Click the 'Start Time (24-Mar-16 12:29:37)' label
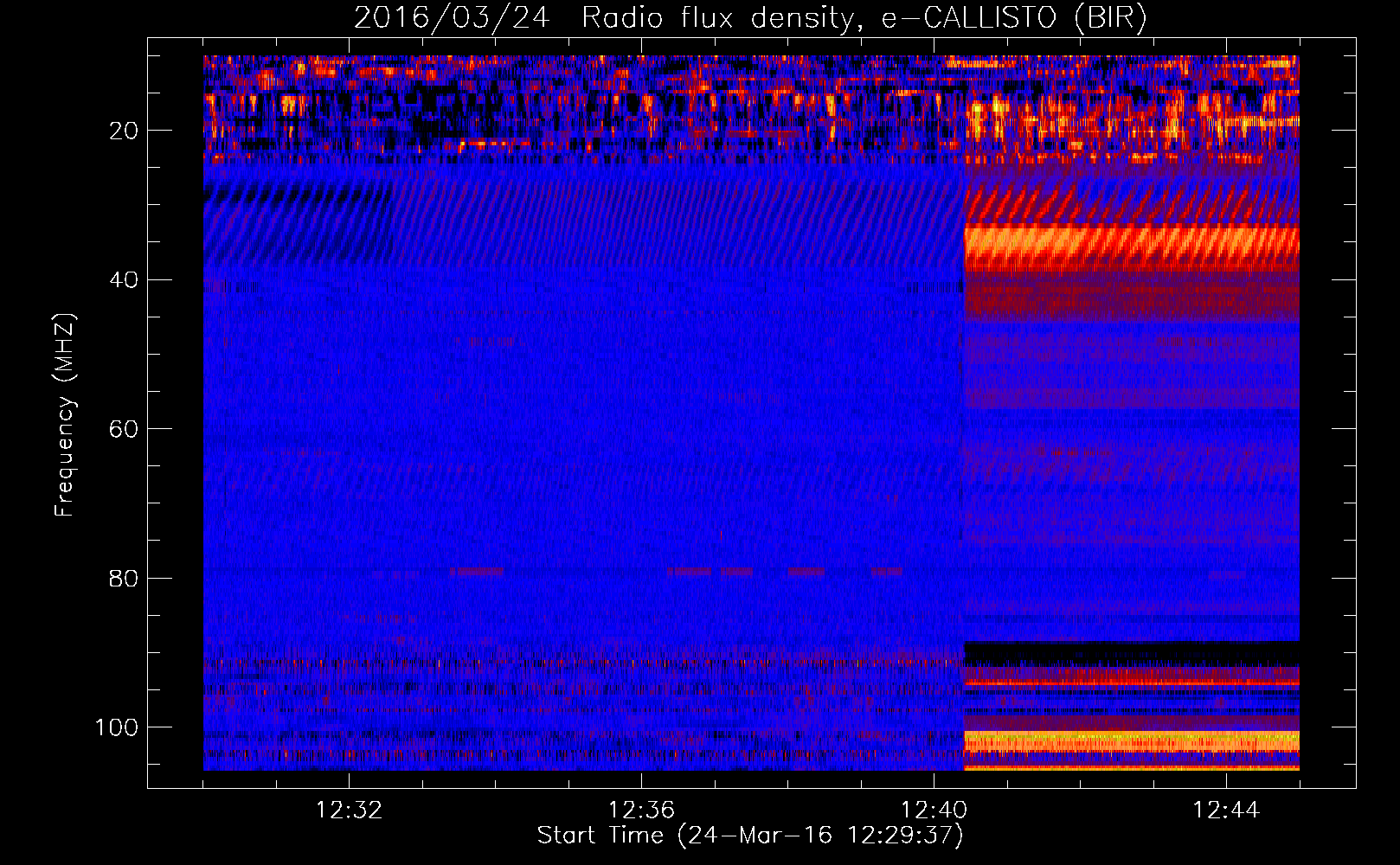This screenshot has height=865, width=1400. point(750,836)
